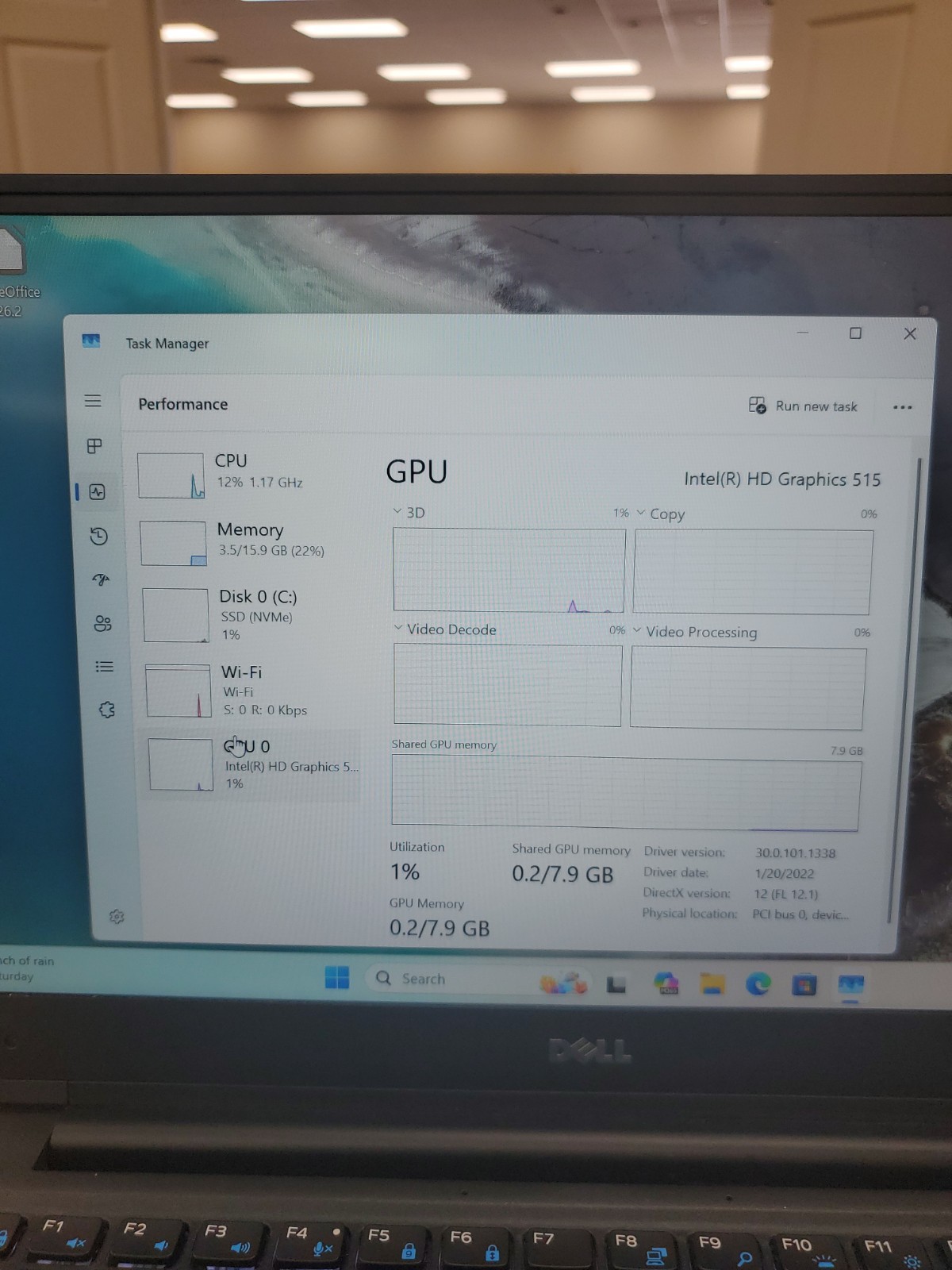Open the Copilot icon on taskbar
952x1270 pixels.
pos(666,984)
